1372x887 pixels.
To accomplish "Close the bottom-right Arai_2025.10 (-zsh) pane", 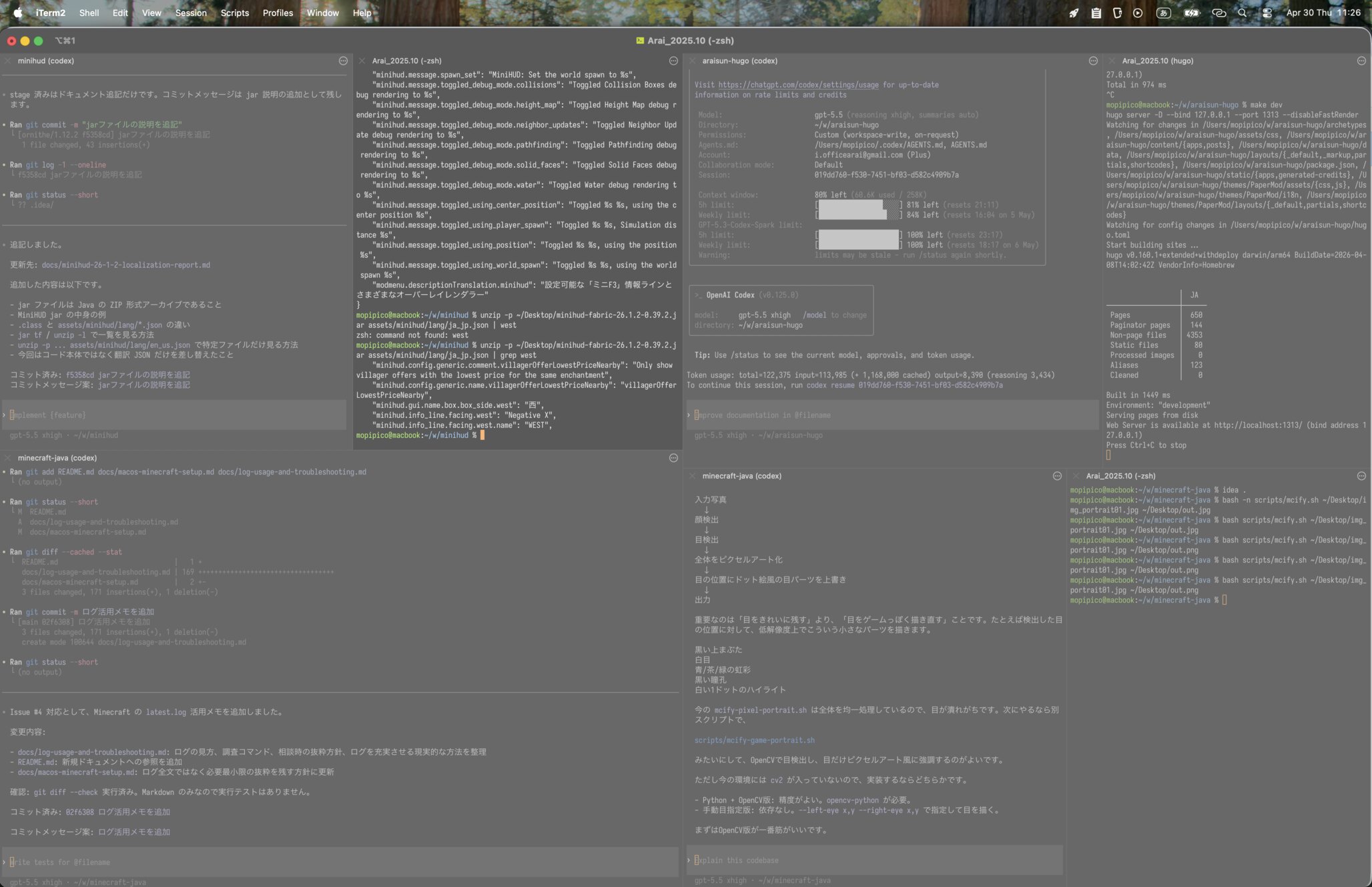I will click(1076, 476).
